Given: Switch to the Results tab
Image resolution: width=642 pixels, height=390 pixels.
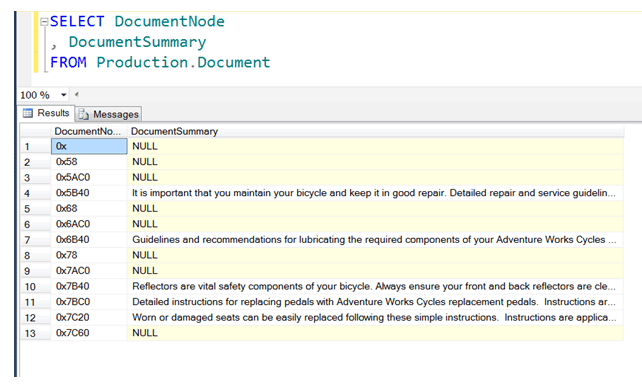Looking at the screenshot, I should point(46,113).
